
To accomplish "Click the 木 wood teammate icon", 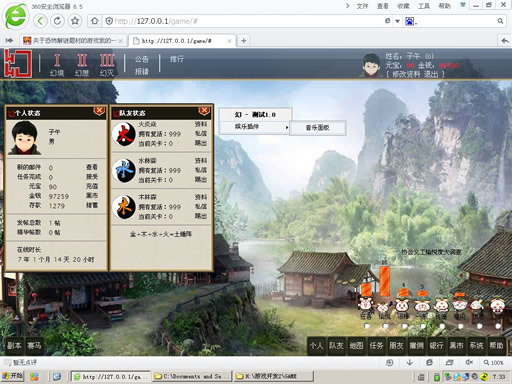I will tap(124, 207).
